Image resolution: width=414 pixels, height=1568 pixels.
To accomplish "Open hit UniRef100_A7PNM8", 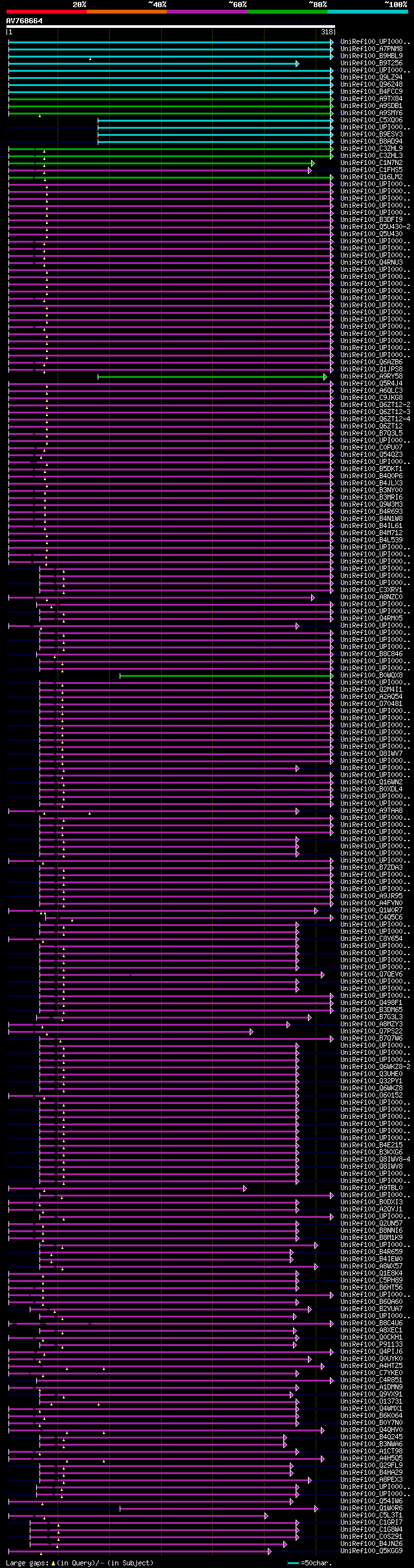I will pos(371,49).
